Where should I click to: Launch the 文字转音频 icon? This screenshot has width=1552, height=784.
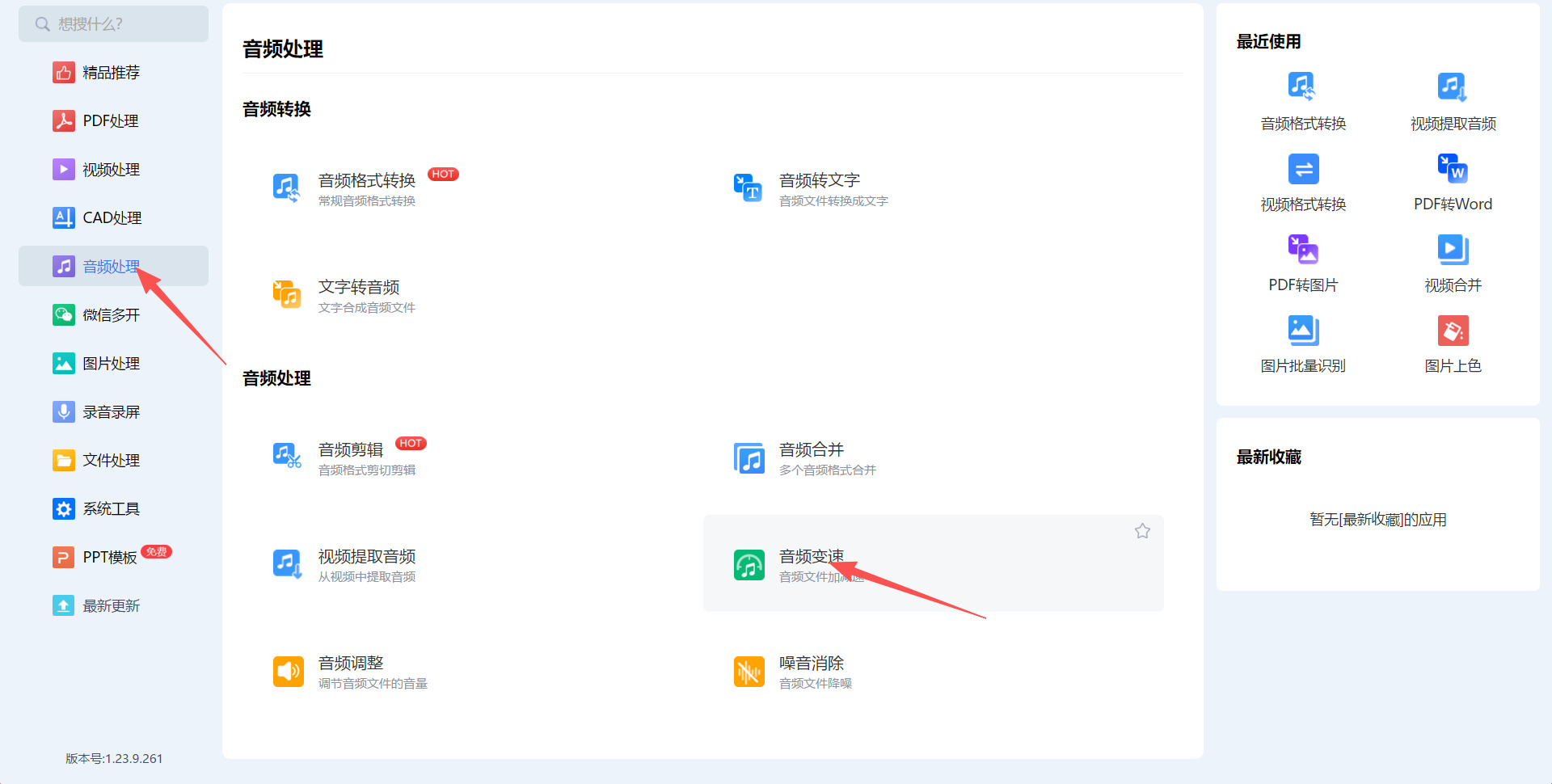(x=287, y=295)
